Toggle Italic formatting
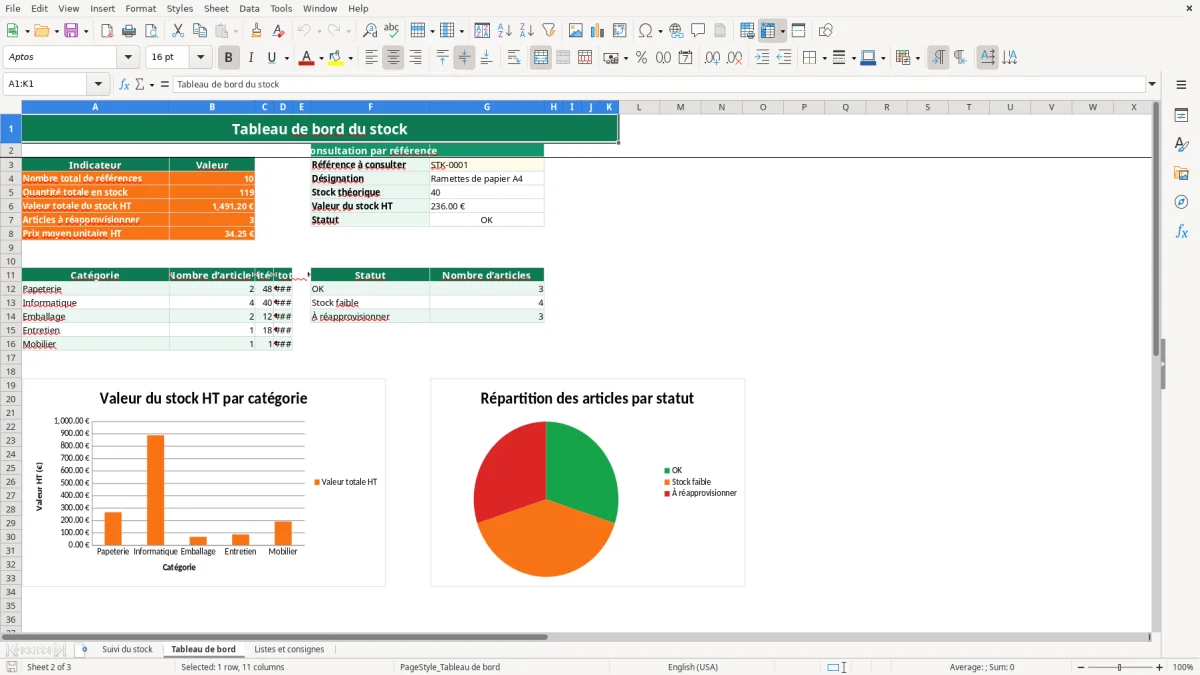Screen dimensions: 1200x675 point(250,58)
